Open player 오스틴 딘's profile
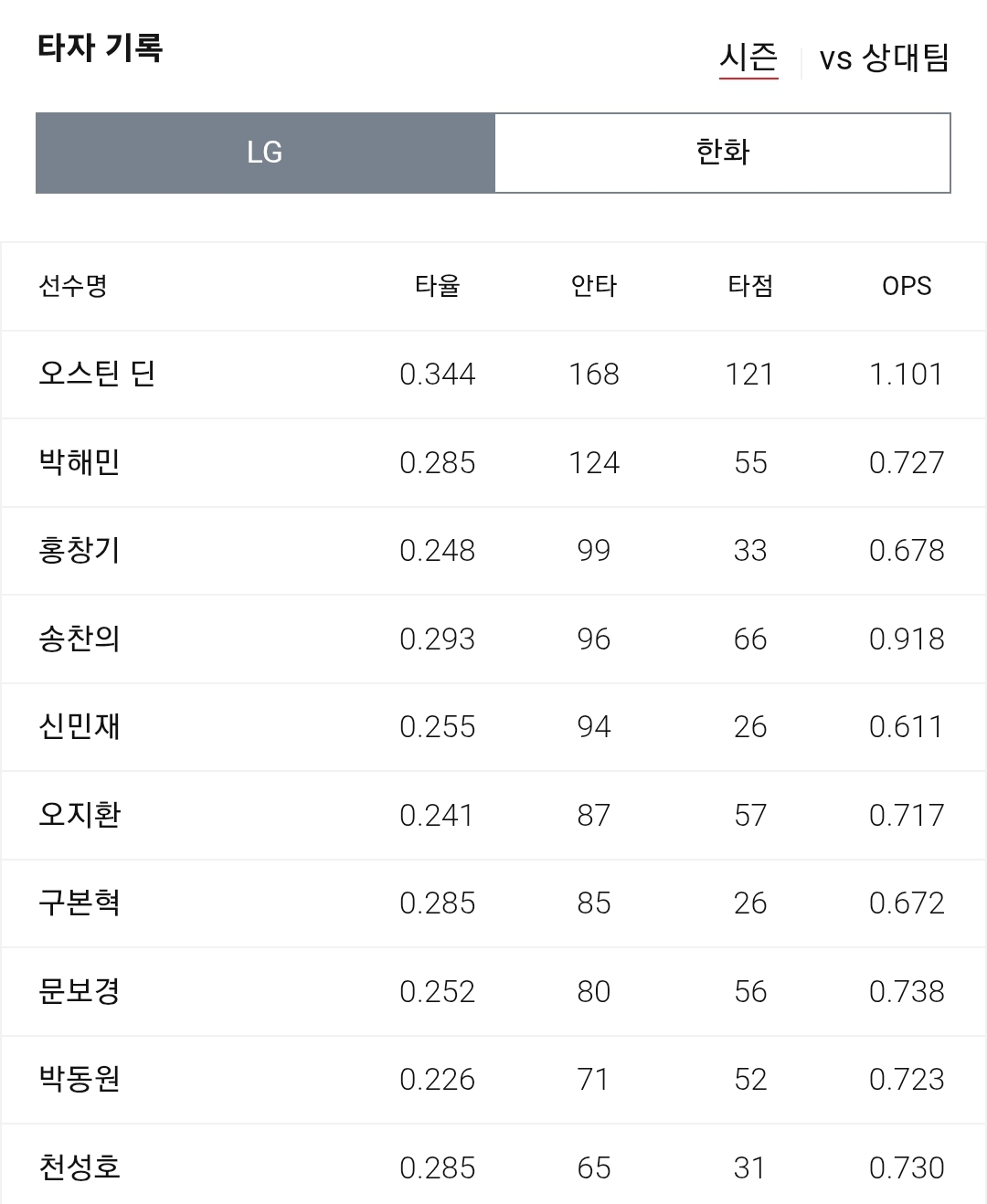The width and height of the screenshot is (987, 1204). [x=97, y=374]
